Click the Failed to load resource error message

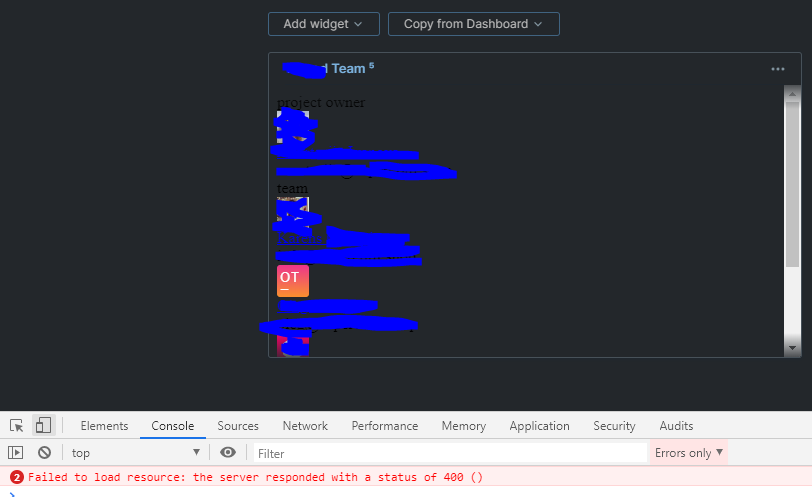tap(255, 477)
